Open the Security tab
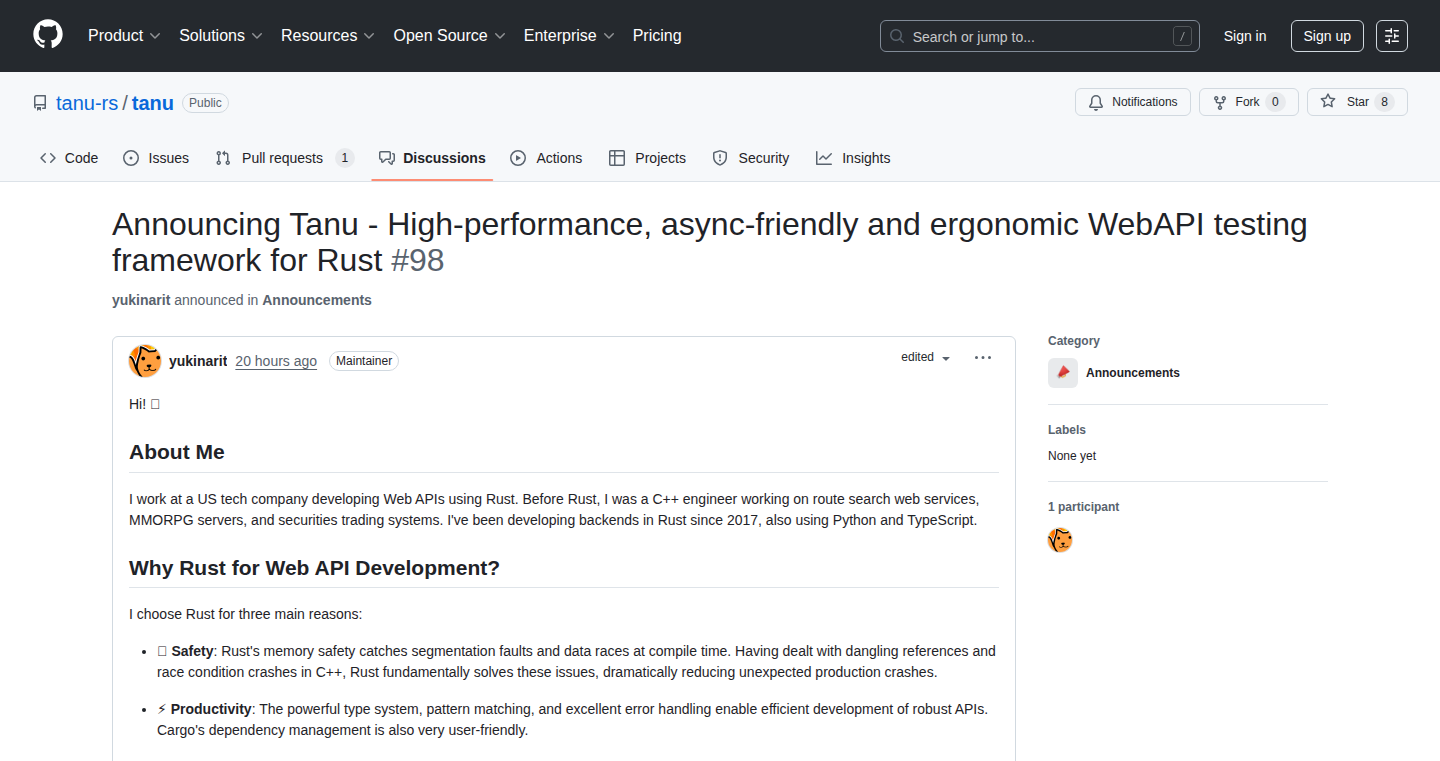The width and height of the screenshot is (1440, 761). click(x=751, y=158)
